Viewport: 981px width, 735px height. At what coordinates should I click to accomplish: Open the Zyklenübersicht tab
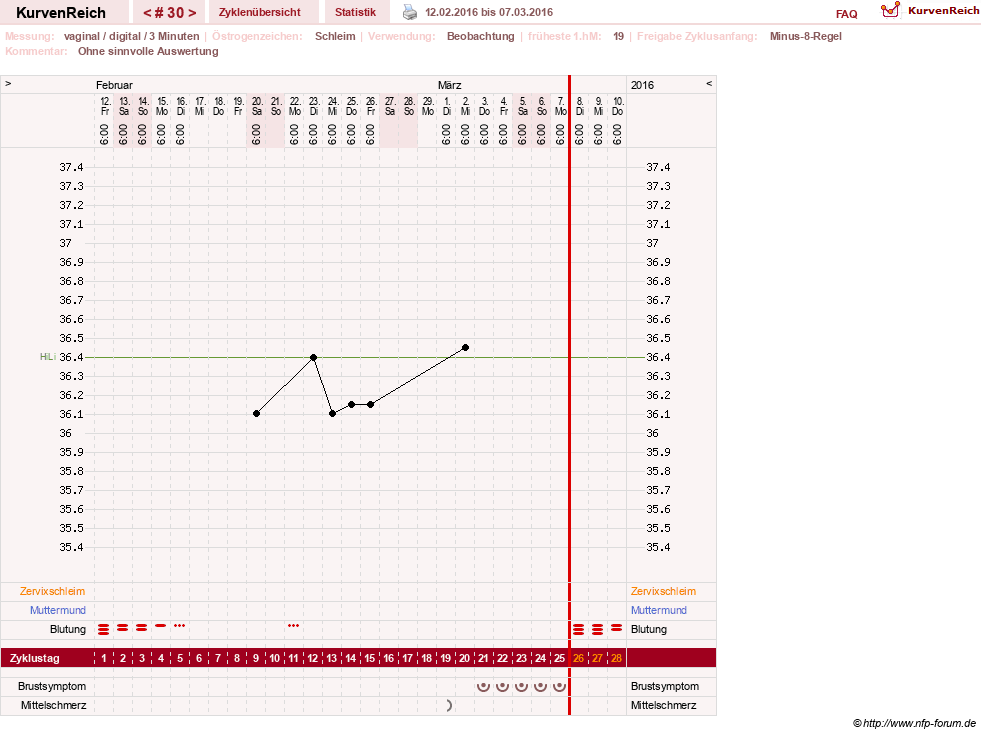click(260, 13)
